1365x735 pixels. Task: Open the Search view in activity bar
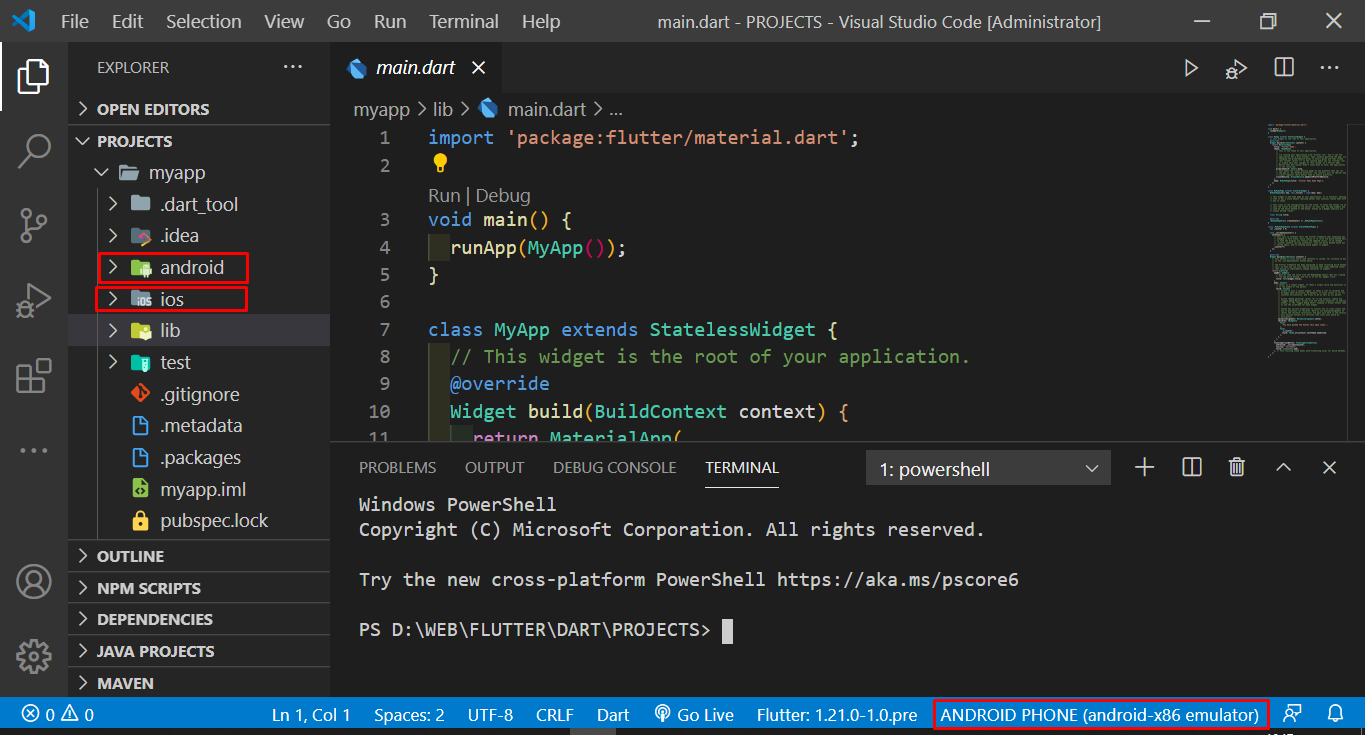point(34,151)
